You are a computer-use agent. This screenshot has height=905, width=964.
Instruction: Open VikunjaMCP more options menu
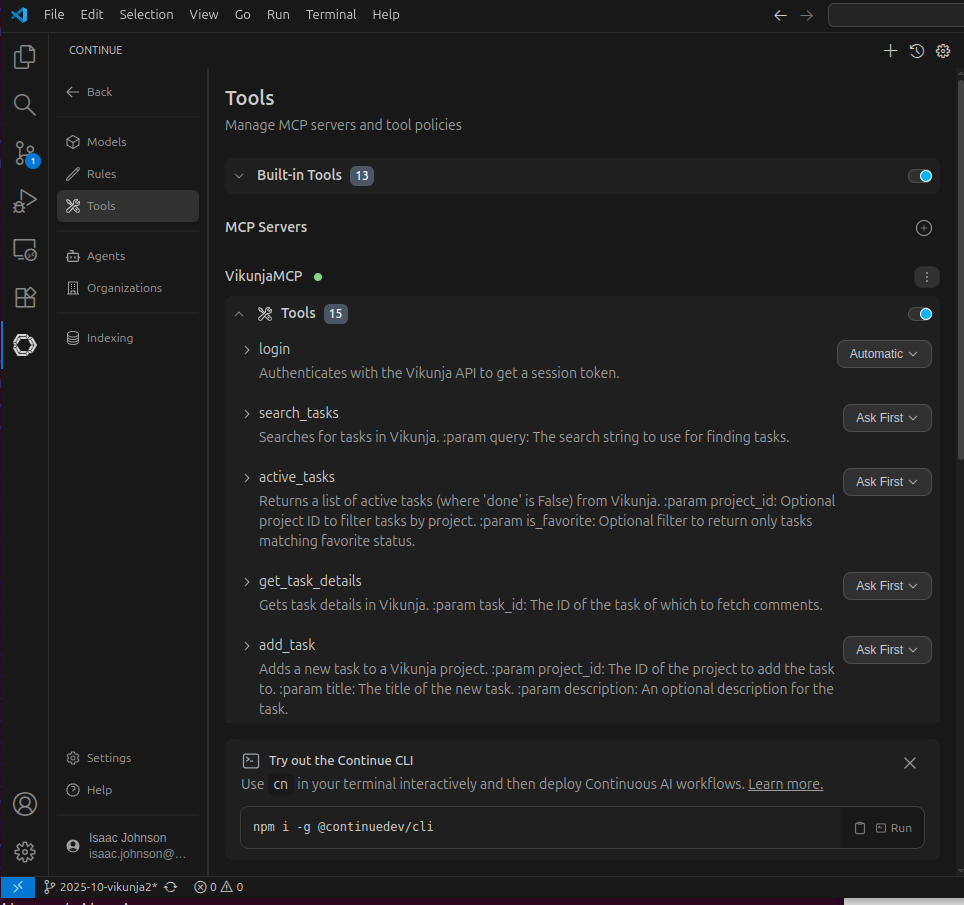point(926,277)
